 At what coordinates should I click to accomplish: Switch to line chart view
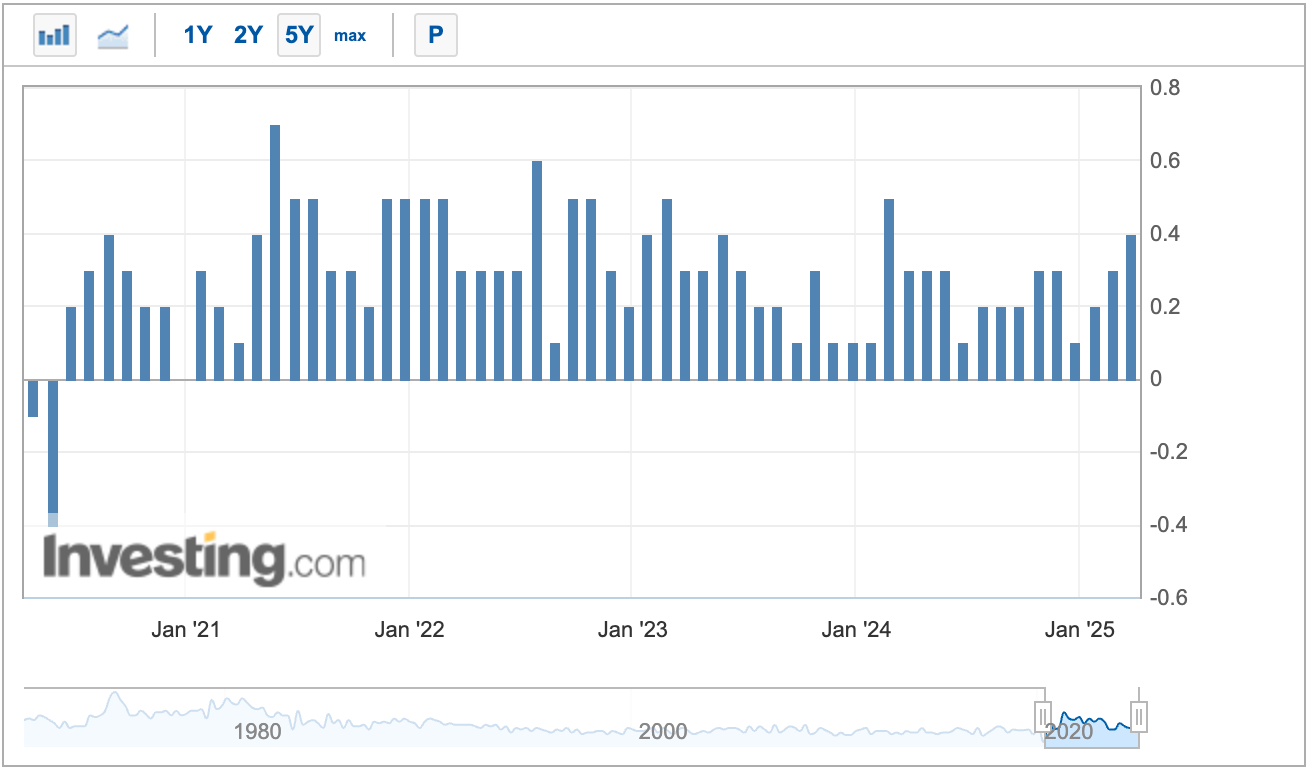[x=113, y=35]
